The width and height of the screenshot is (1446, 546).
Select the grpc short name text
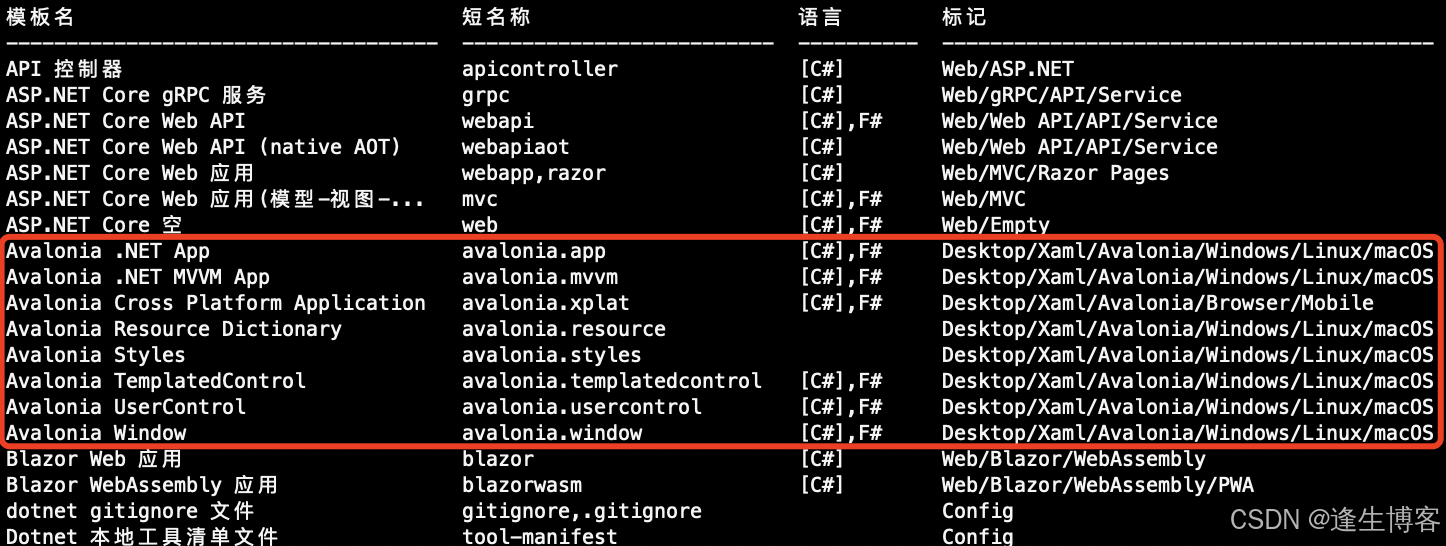pyautogui.click(x=486, y=95)
